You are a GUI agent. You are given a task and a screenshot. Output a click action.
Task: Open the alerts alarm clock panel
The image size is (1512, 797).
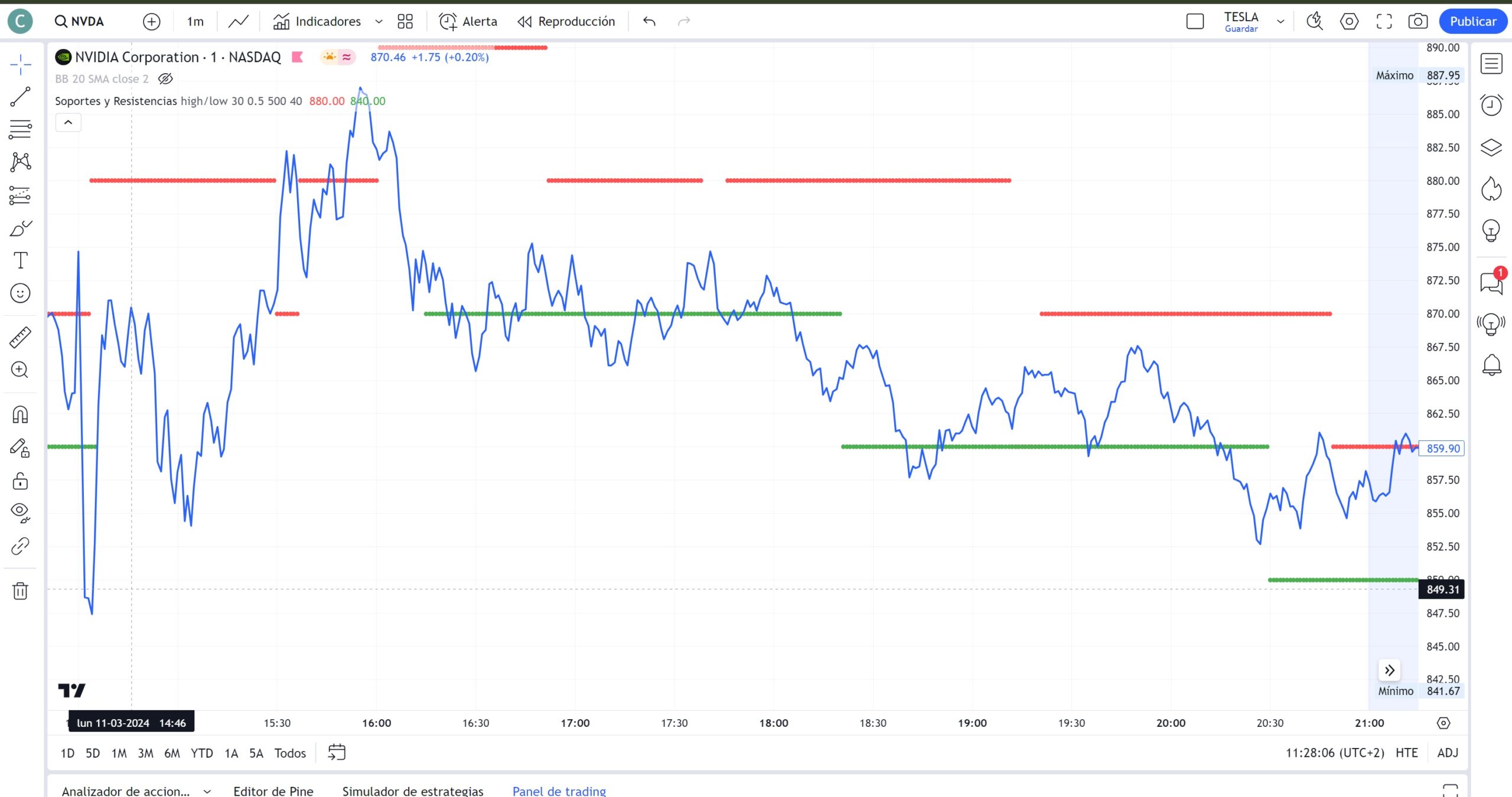click(1491, 105)
